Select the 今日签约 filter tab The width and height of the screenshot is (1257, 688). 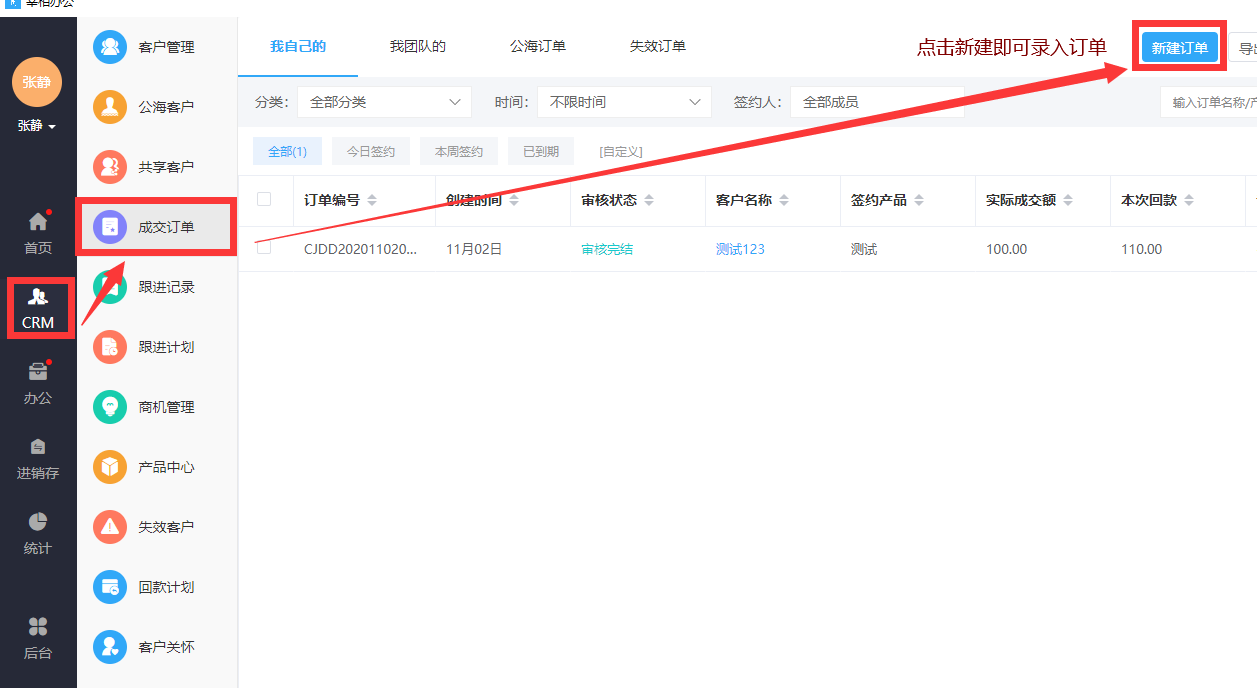(371, 152)
